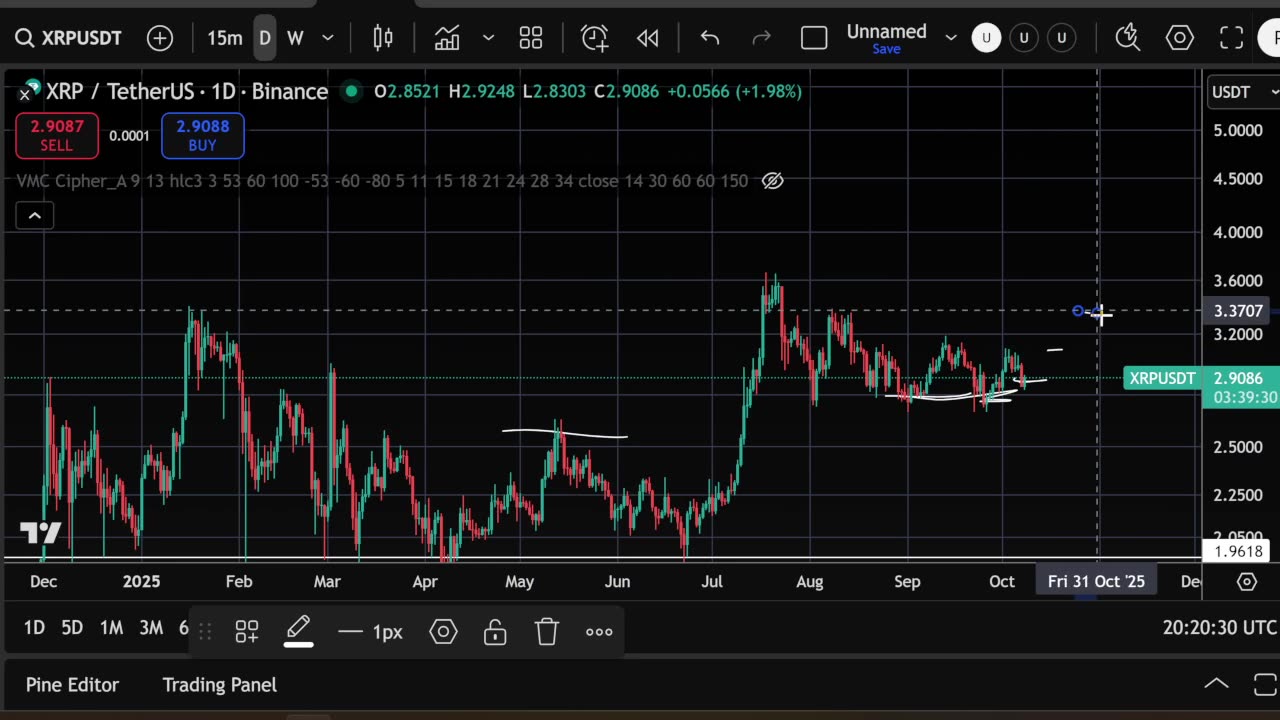The height and width of the screenshot is (720, 1280).
Task: Click the 1.9618 horizontal line price label
Action: pyautogui.click(x=1239, y=552)
